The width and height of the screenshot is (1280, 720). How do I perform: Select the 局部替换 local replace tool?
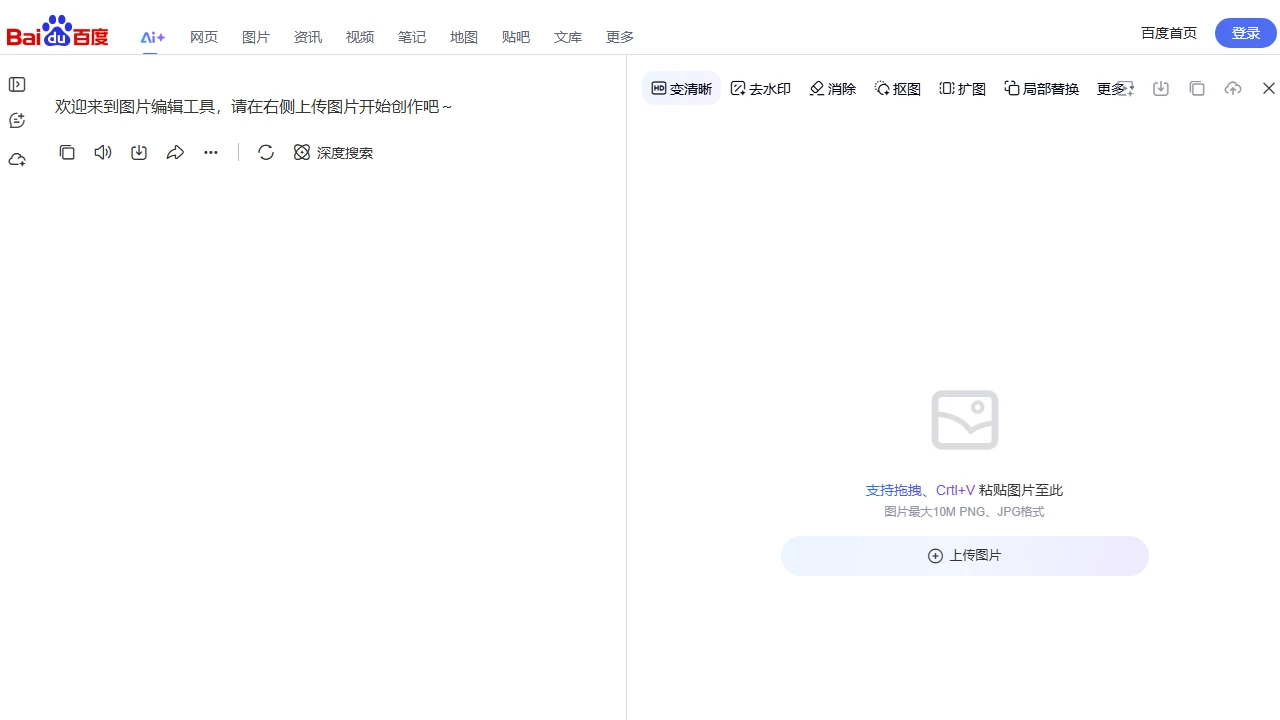point(1040,88)
